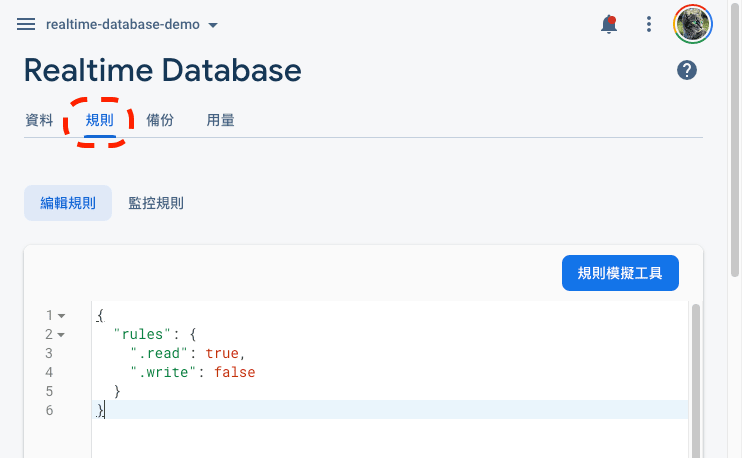Viewport: 742px width, 458px height.
Task: Collapse the code fold arrow on line 1
Action: [x=62, y=316]
